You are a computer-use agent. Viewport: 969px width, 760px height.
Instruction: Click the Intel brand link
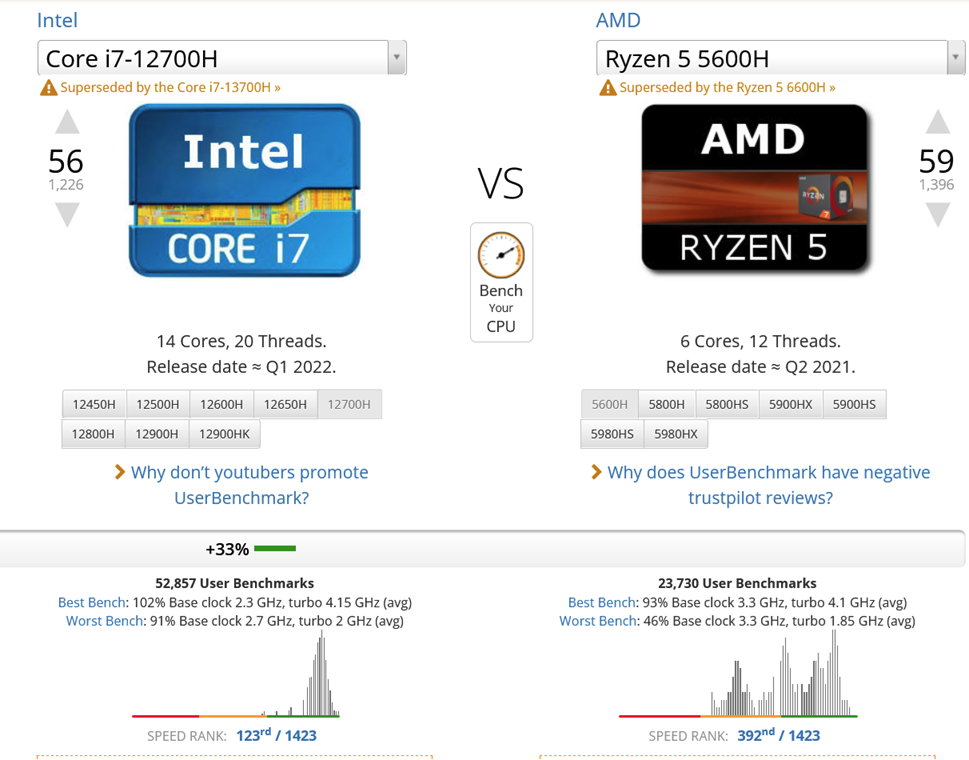57,20
